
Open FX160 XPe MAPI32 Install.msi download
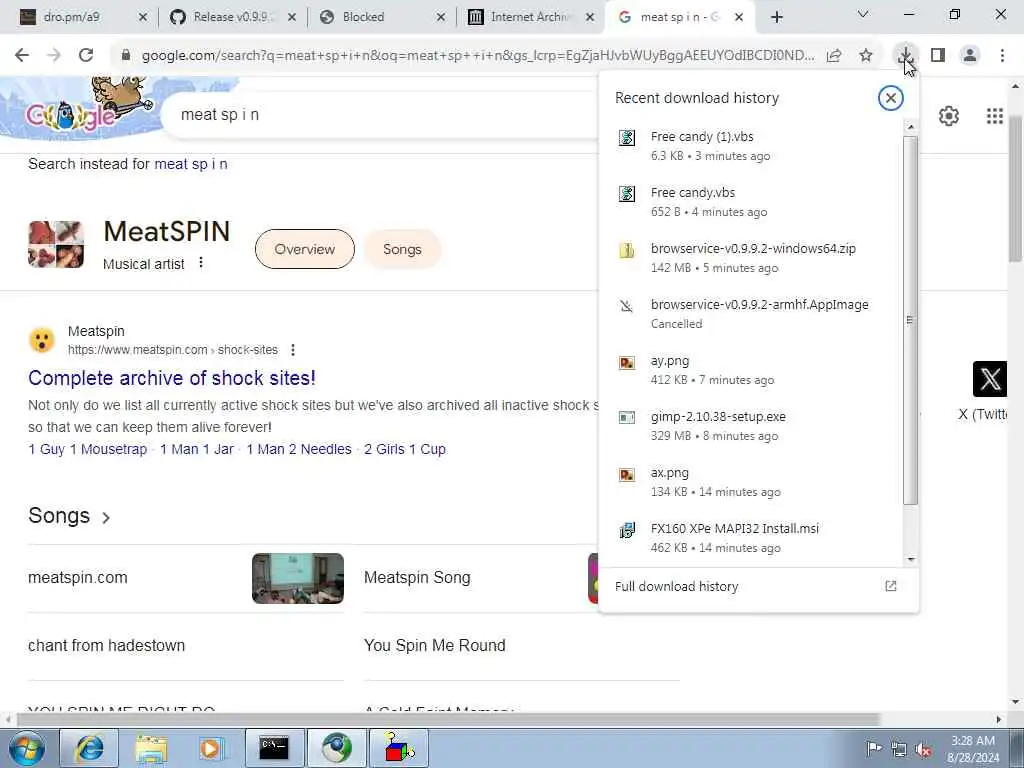pos(750,537)
